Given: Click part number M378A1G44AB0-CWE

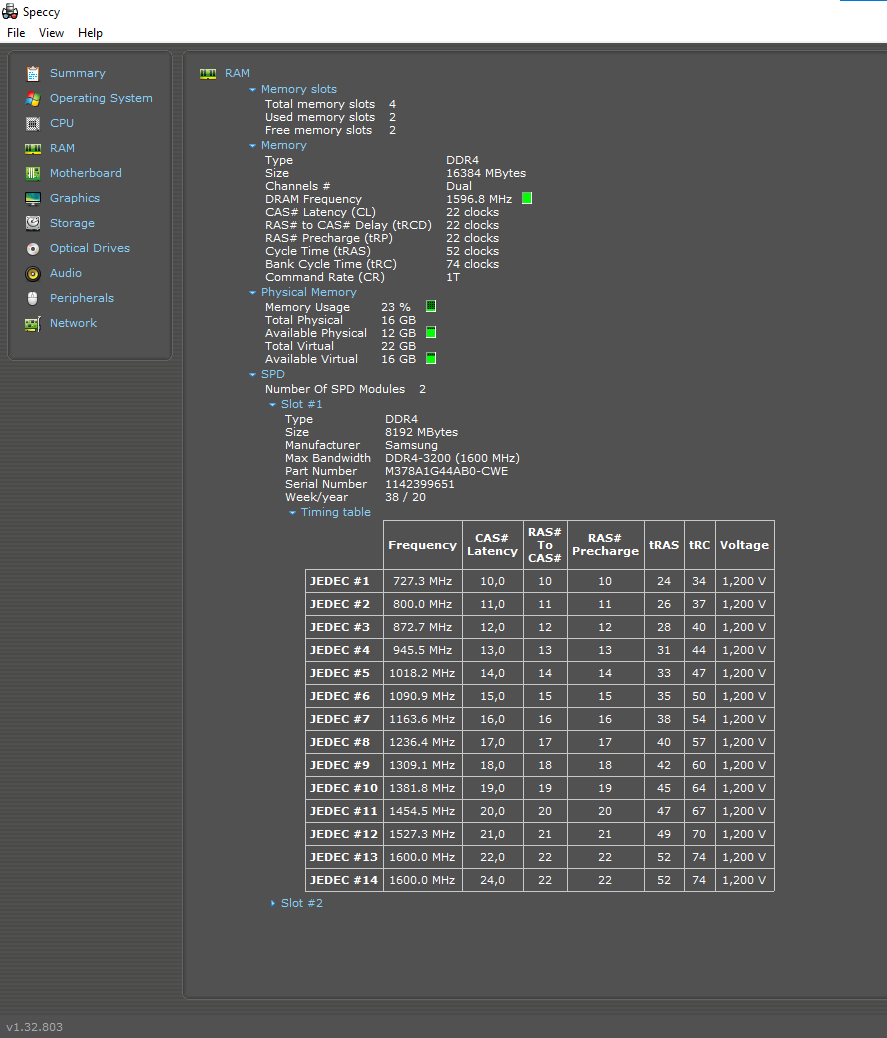Looking at the screenshot, I should tap(447, 471).
